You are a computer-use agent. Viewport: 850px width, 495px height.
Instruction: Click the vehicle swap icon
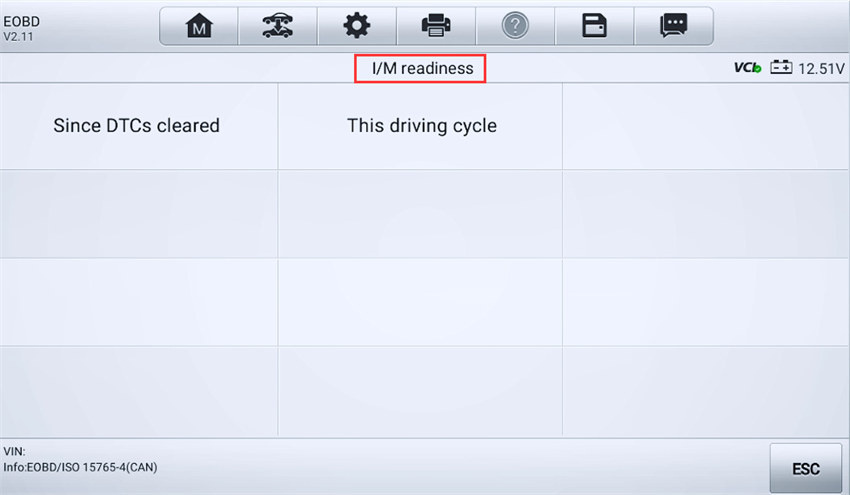(x=277, y=26)
